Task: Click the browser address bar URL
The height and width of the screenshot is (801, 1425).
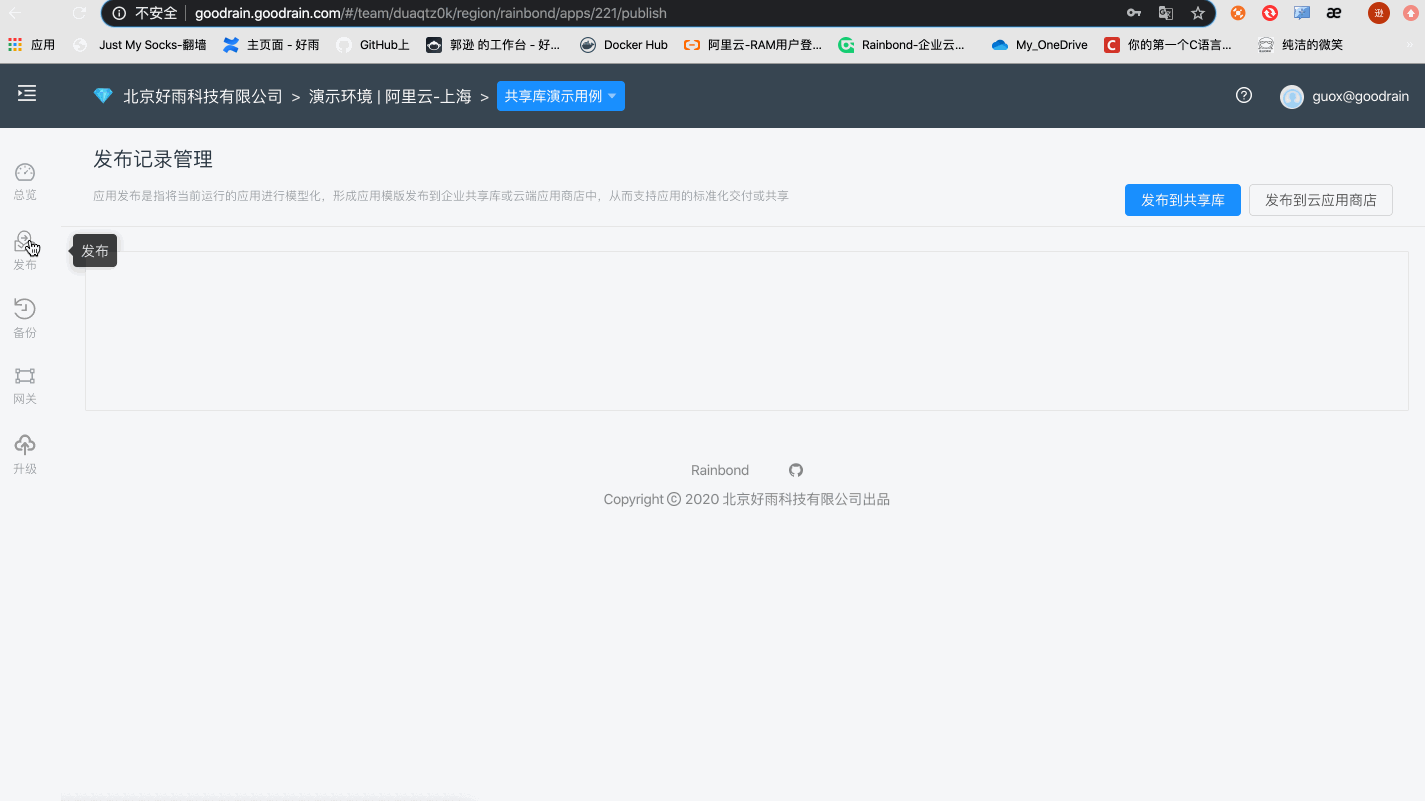Action: pyautogui.click(x=431, y=13)
